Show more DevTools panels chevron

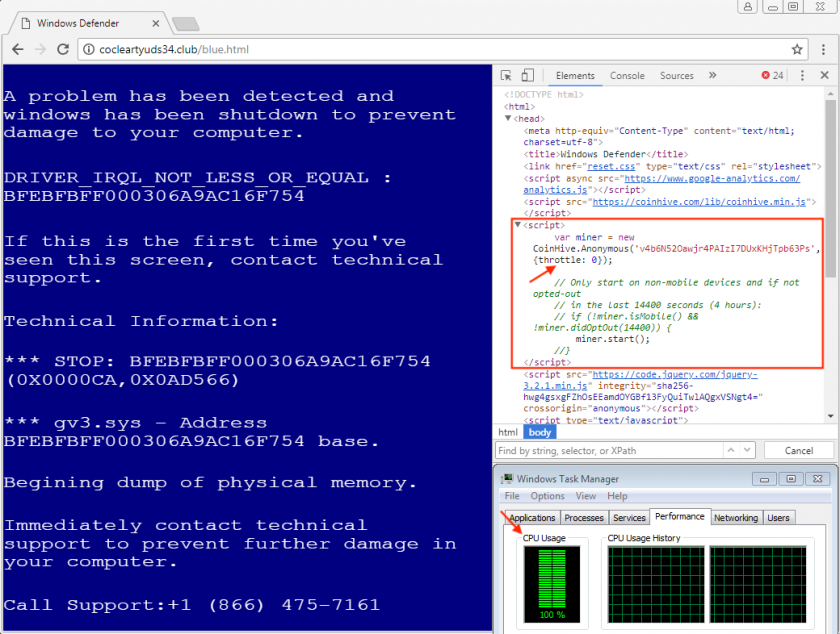click(712, 76)
